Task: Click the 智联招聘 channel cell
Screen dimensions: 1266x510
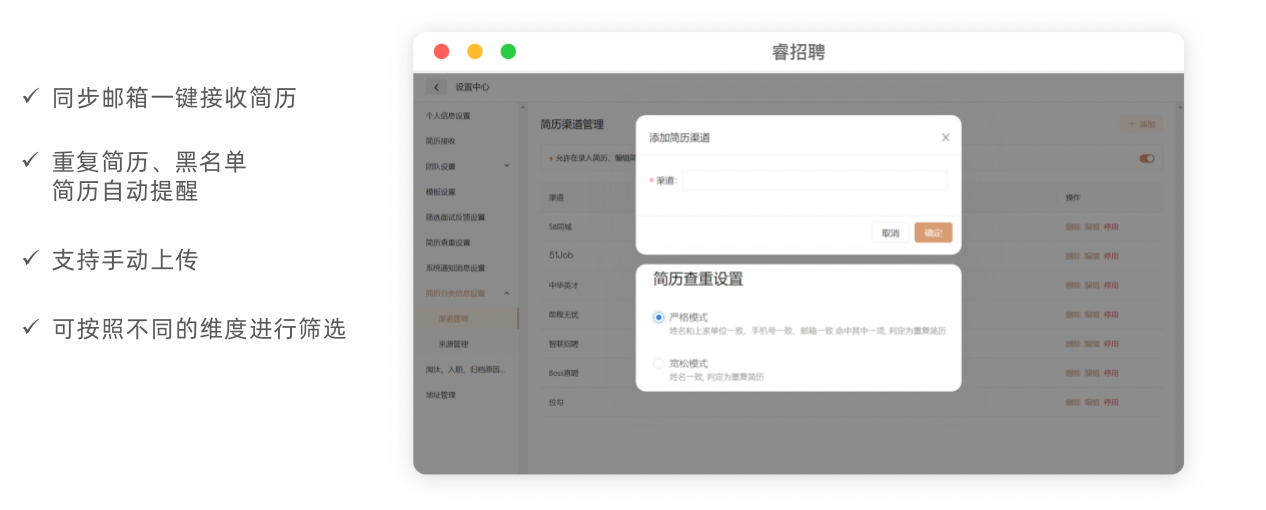Action: click(x=563, y=343)
